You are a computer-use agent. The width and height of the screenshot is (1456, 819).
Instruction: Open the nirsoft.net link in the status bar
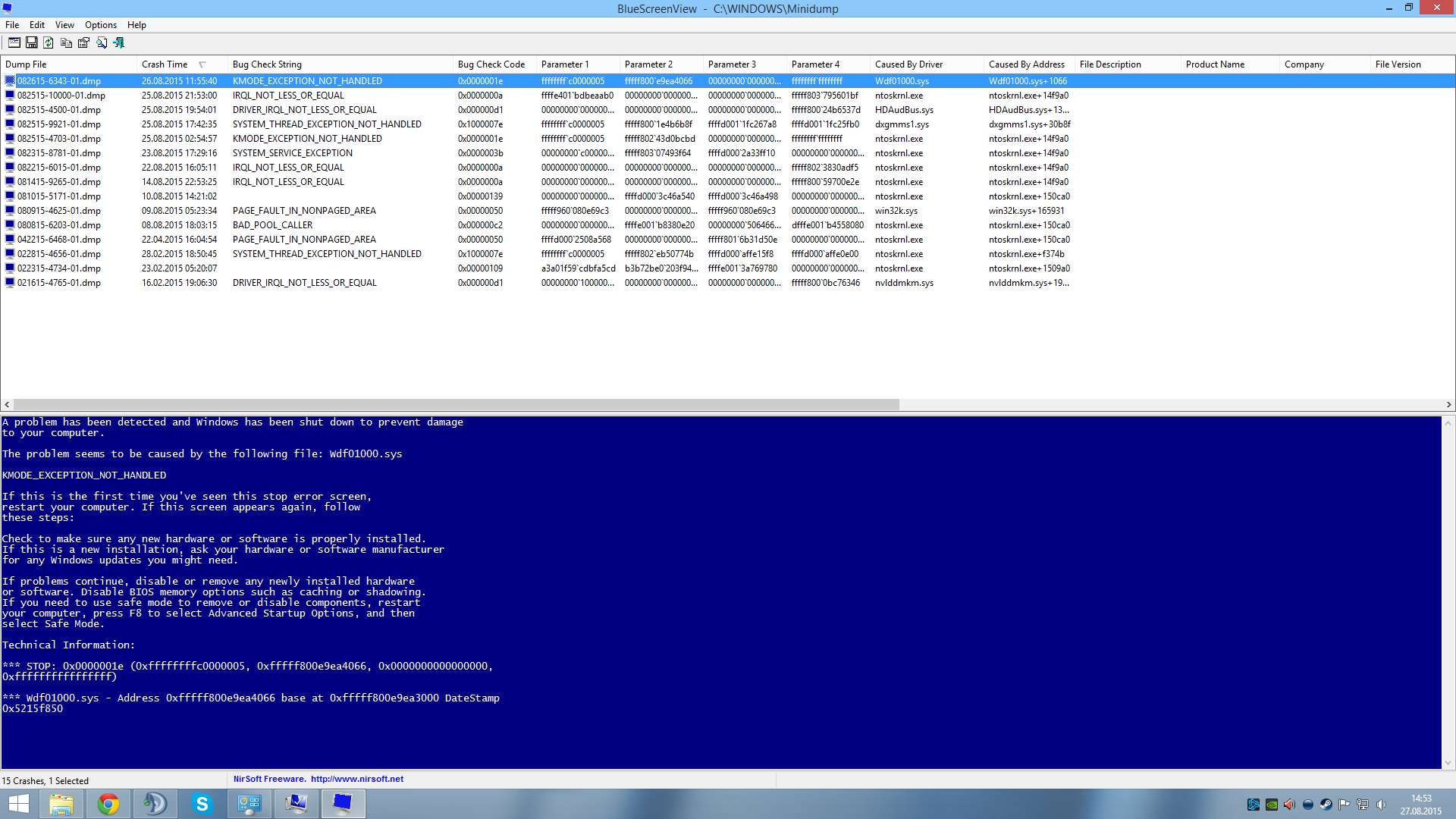(356, 779)
